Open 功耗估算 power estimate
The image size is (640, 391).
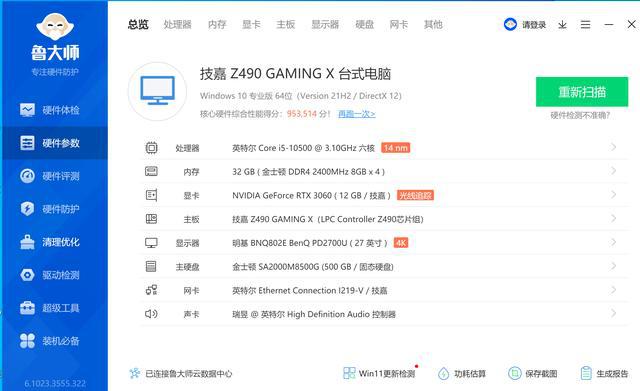pyautogui.click(x=462, y=373)
